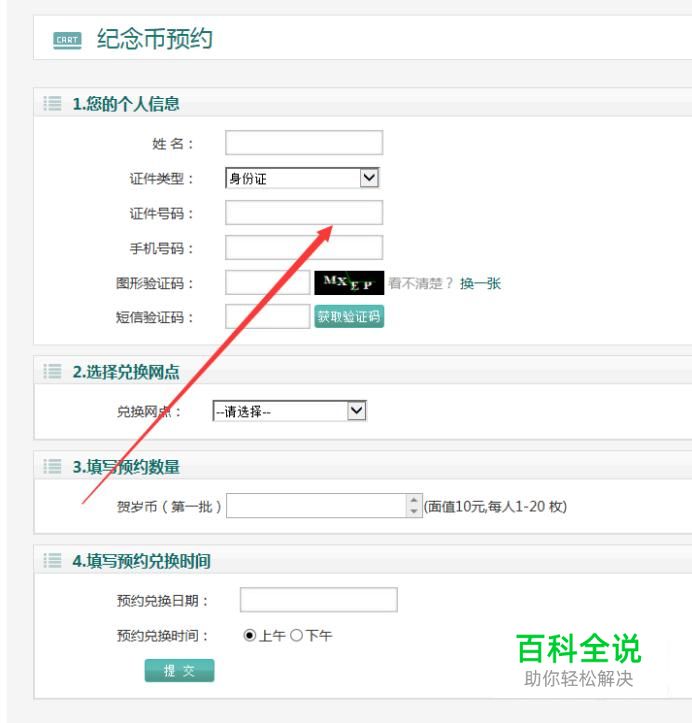Viewport: 692px width, 723px height.
Task: Click the 纪念币预约 page title
Action: click(x=154, y=39)
